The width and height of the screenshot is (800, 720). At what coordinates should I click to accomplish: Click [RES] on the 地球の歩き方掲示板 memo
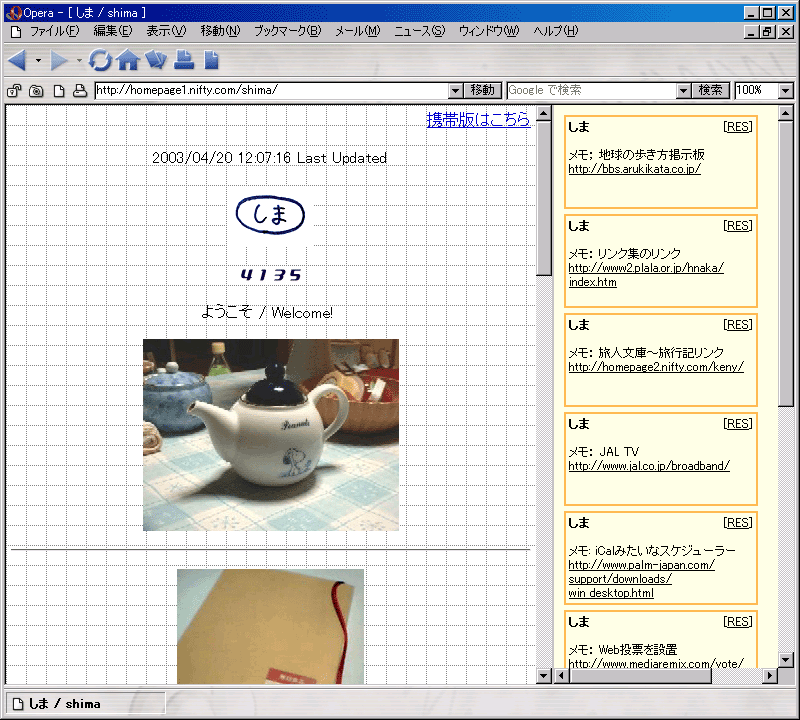pos(738,127)
